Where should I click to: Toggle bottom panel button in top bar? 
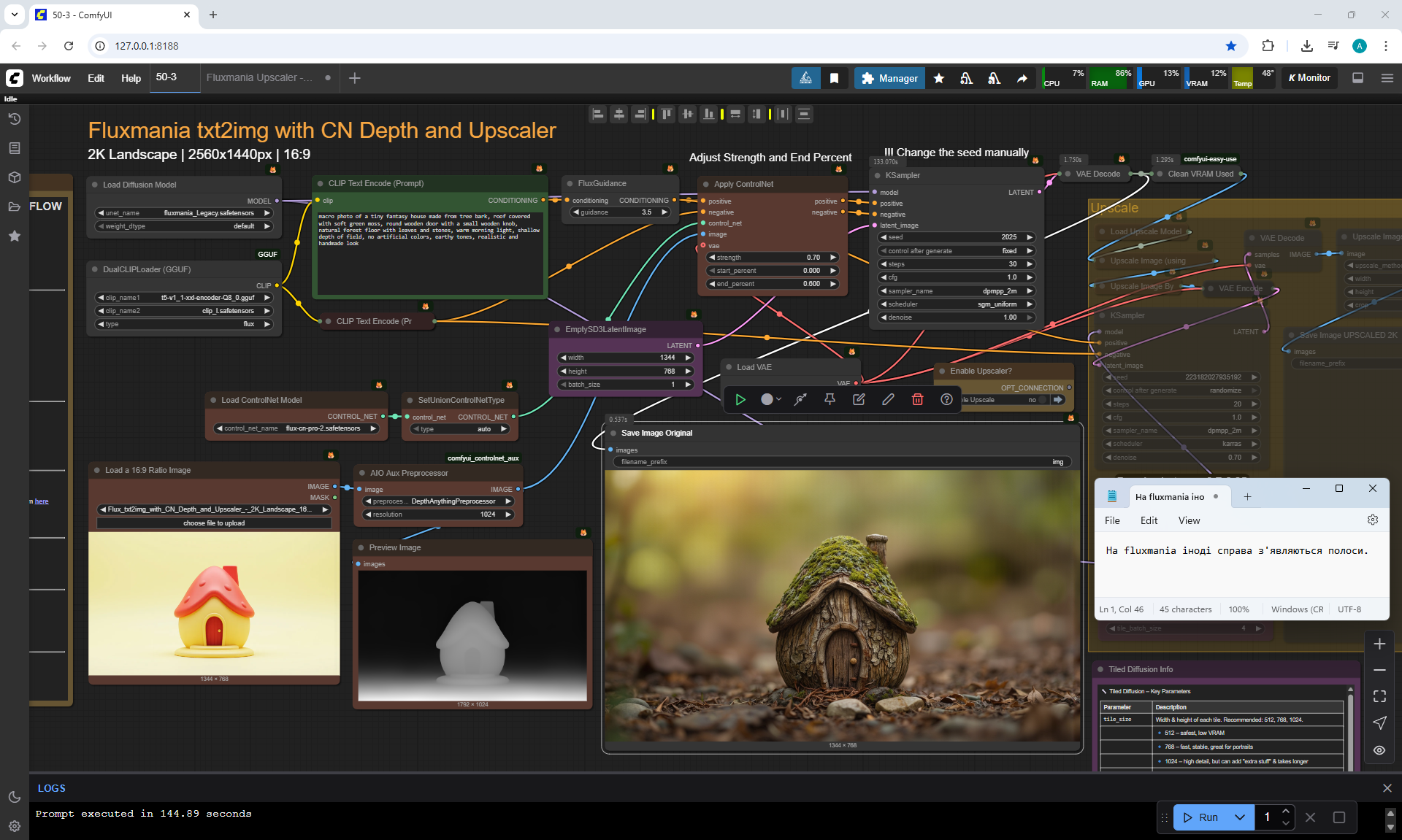point(1357,78)
